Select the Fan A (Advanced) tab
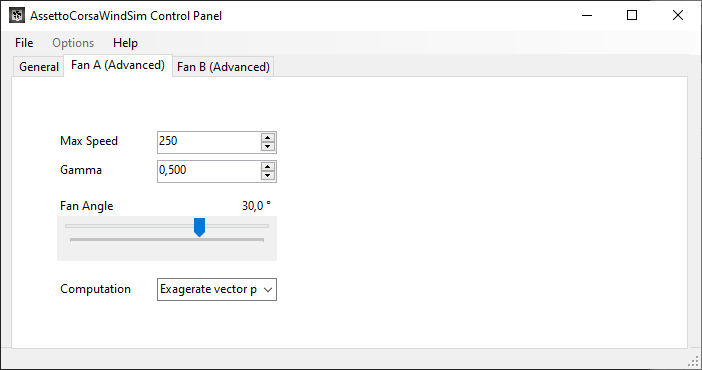This screenshot has width=702, height=370. pos(118,65)
